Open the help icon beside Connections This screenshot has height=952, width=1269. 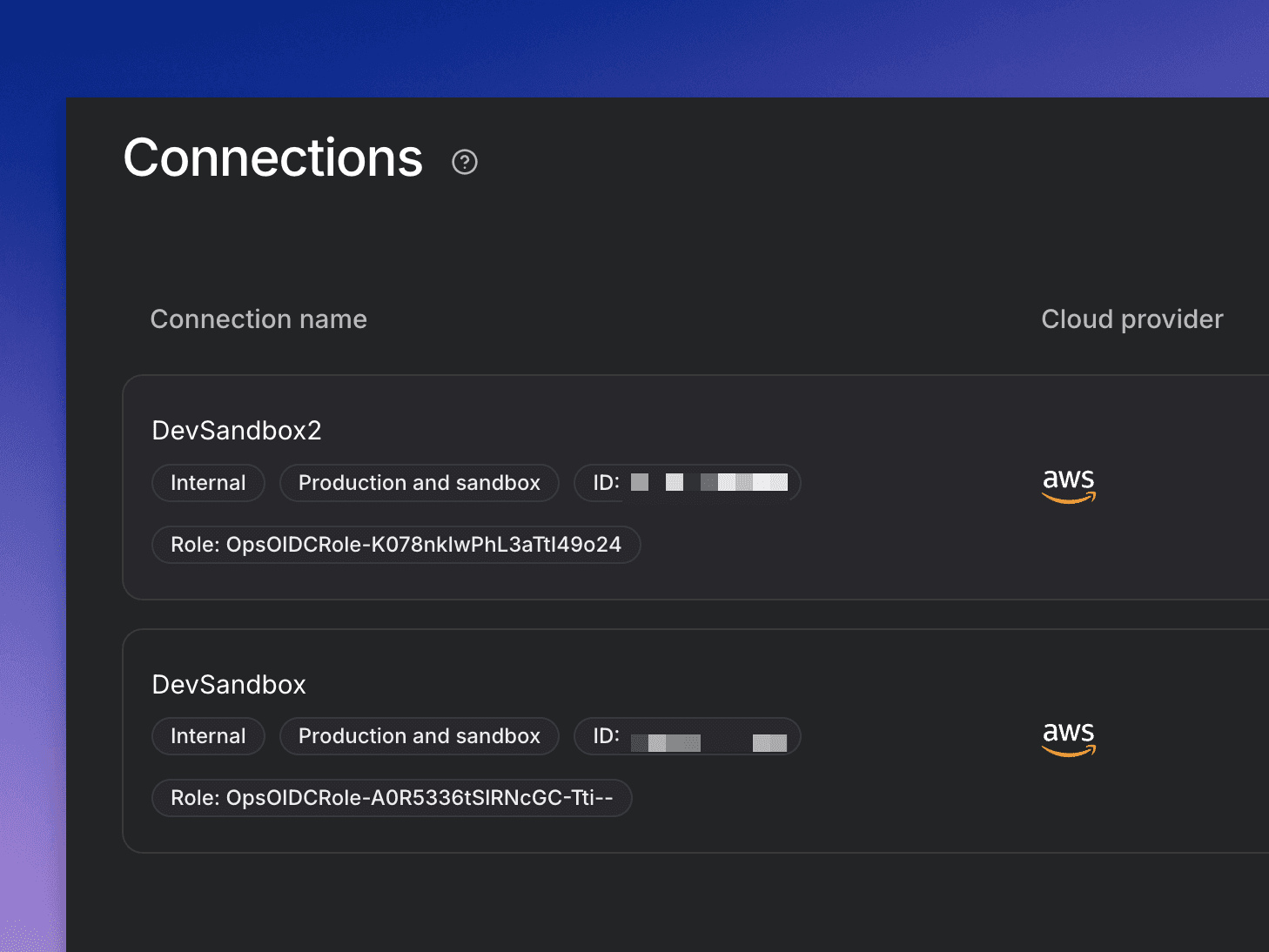(465, 162)
